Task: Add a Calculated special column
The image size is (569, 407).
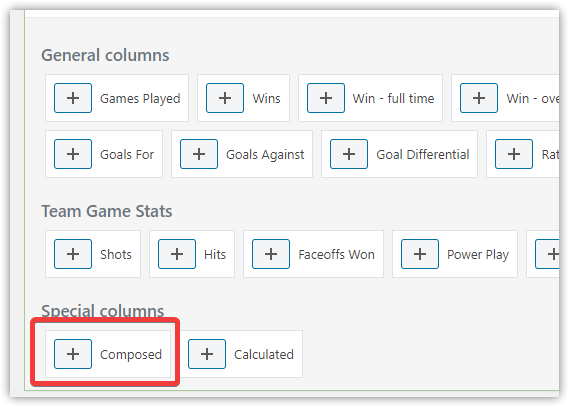Action: click(207, 354)
